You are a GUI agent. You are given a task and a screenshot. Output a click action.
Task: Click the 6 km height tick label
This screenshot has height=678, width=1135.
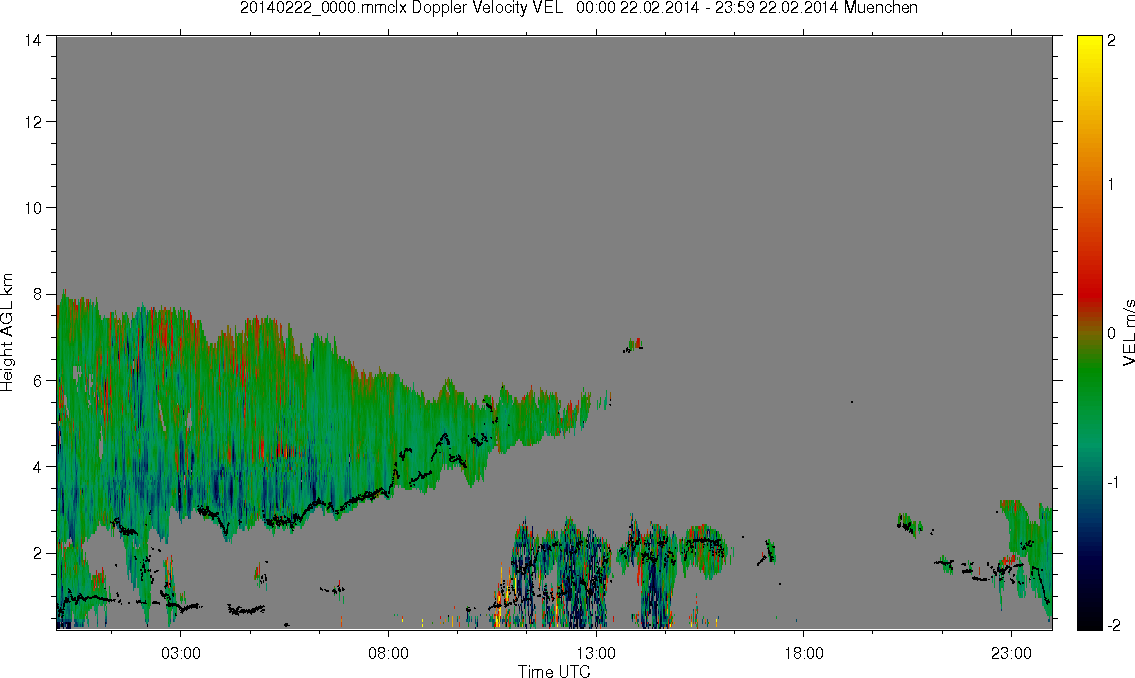point(36,381)
